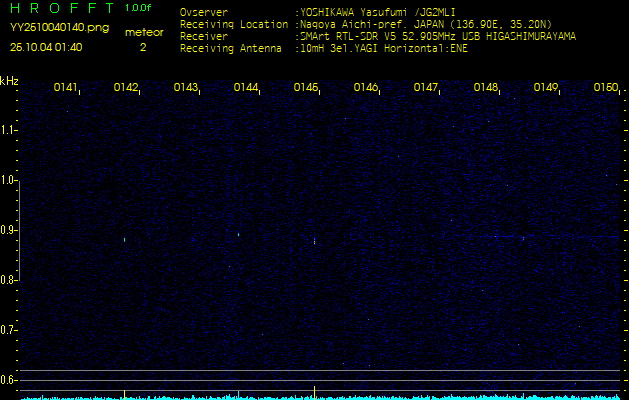Click the yellow detection spike below 0145
629x400 pixels.
coord(314,392)
